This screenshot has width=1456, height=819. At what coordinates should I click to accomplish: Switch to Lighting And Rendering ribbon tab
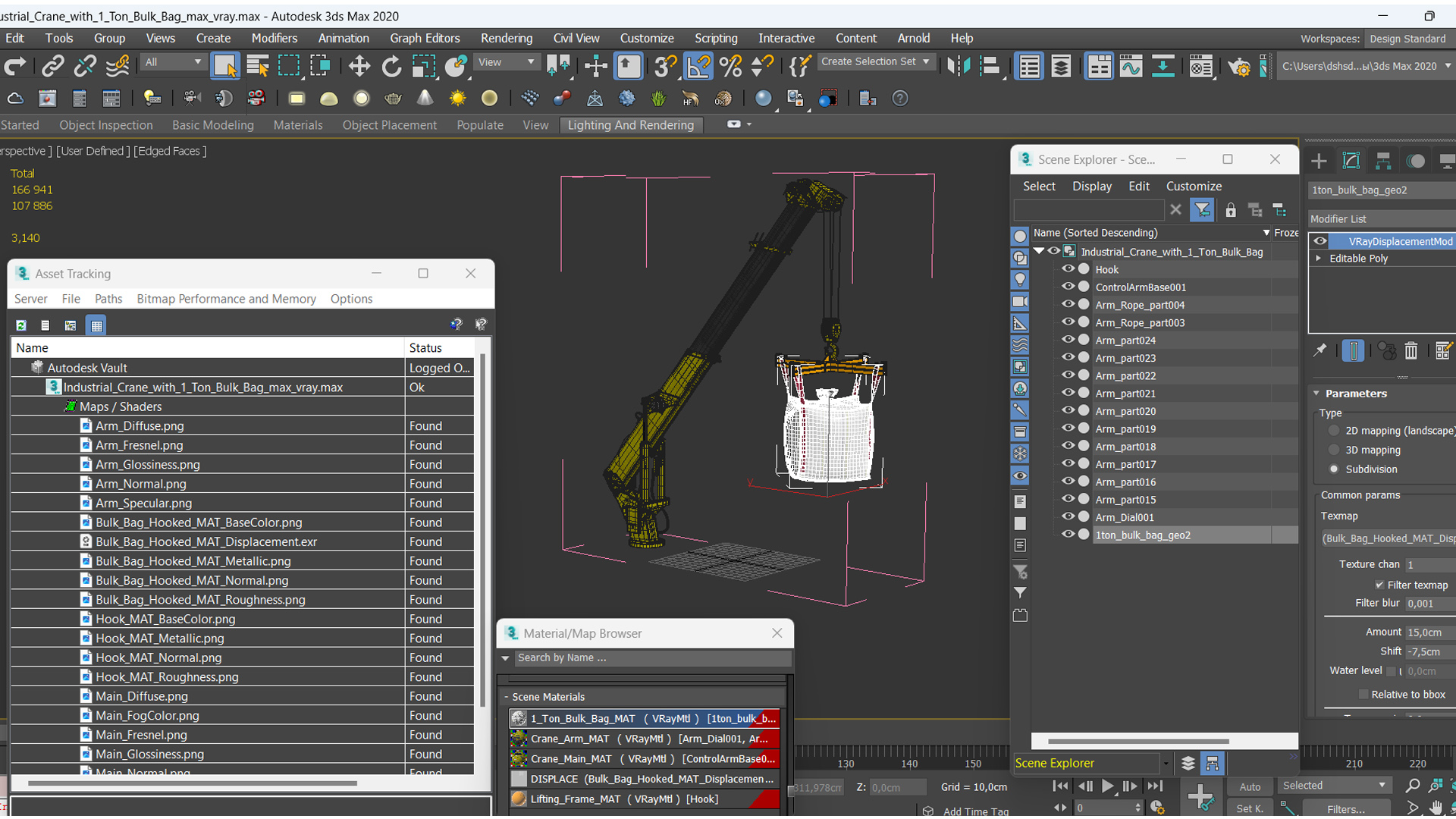631,125
